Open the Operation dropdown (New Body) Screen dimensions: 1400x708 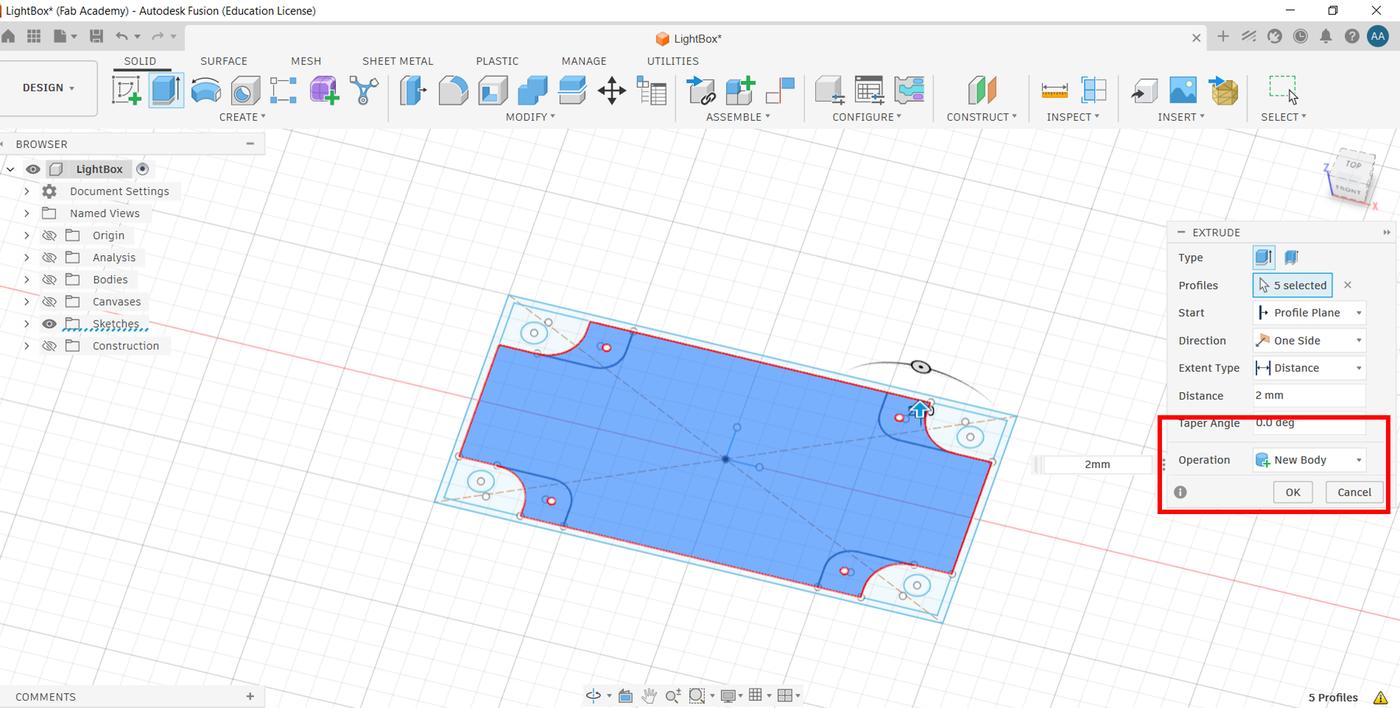[x=1309, y=460]
